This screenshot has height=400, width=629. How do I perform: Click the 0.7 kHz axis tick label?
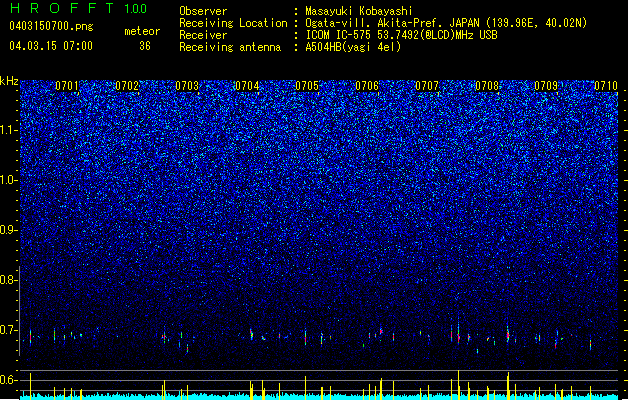[x=8, y=331]
